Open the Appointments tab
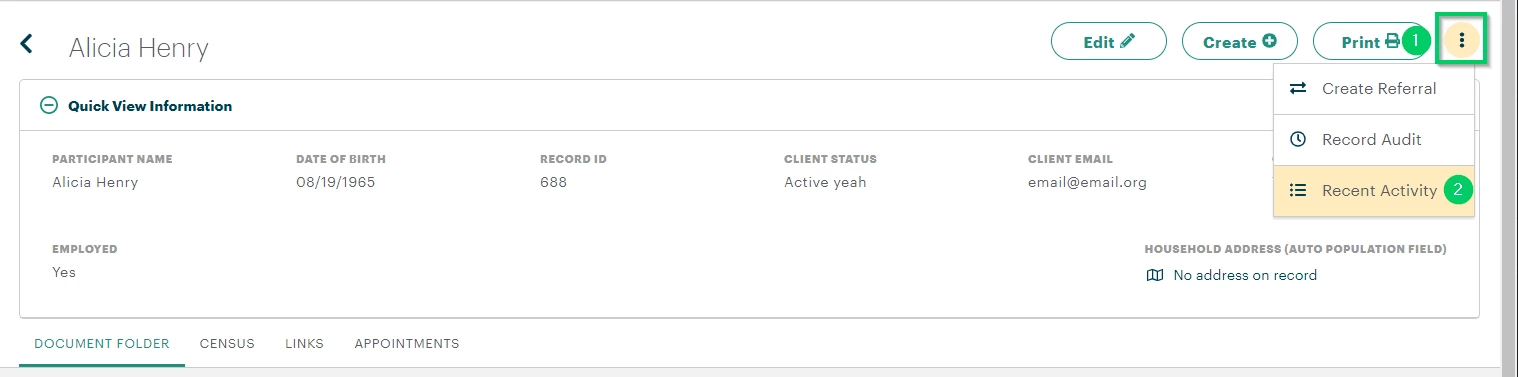Image resolution: width=1518 pixels, height=377 pixels. 407,343
